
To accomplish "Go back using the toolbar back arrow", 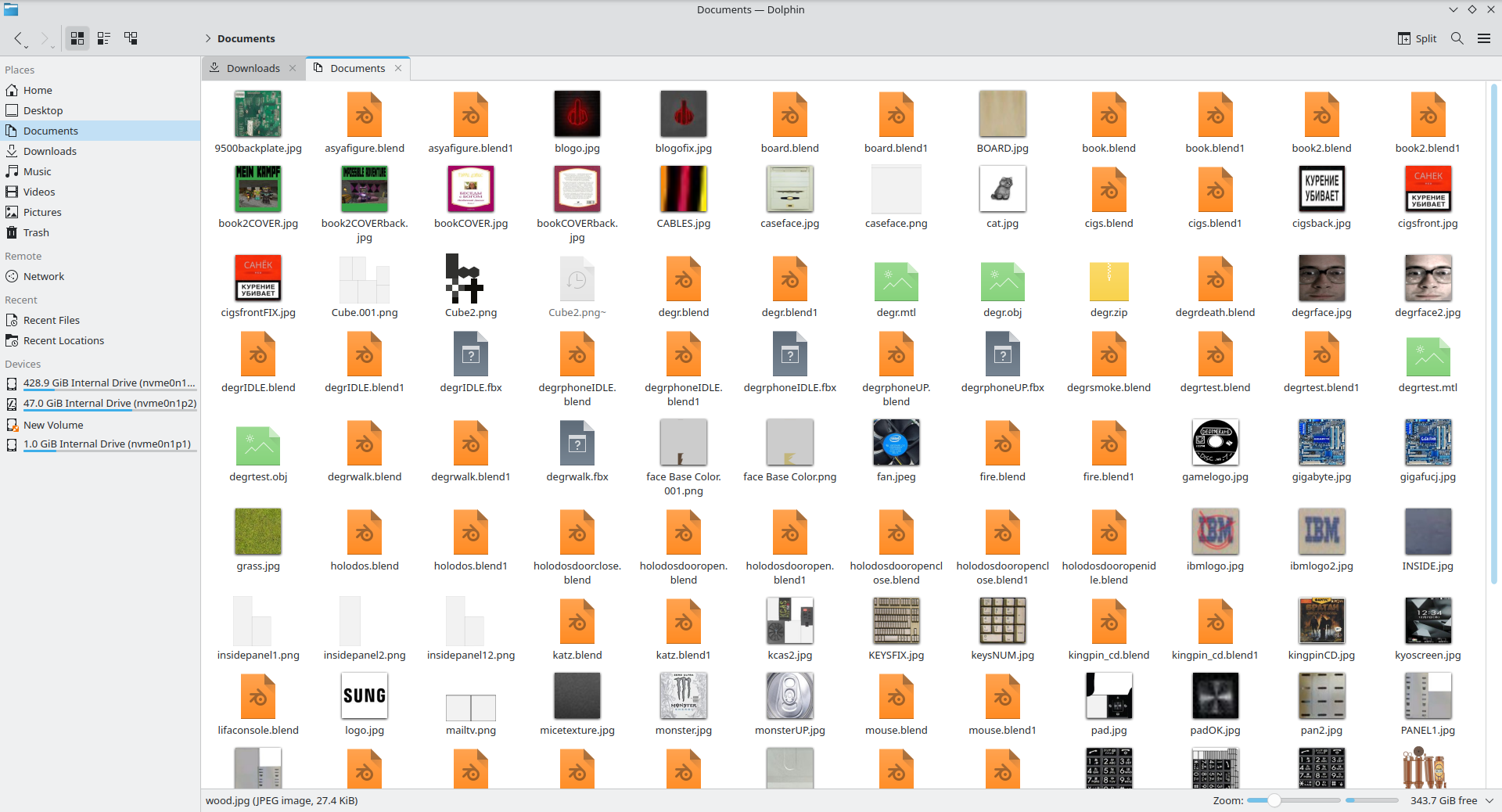I will [19, 38].
